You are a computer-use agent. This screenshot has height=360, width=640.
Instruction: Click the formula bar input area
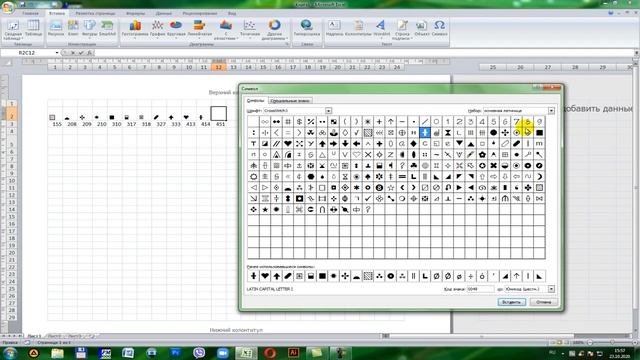363,53
